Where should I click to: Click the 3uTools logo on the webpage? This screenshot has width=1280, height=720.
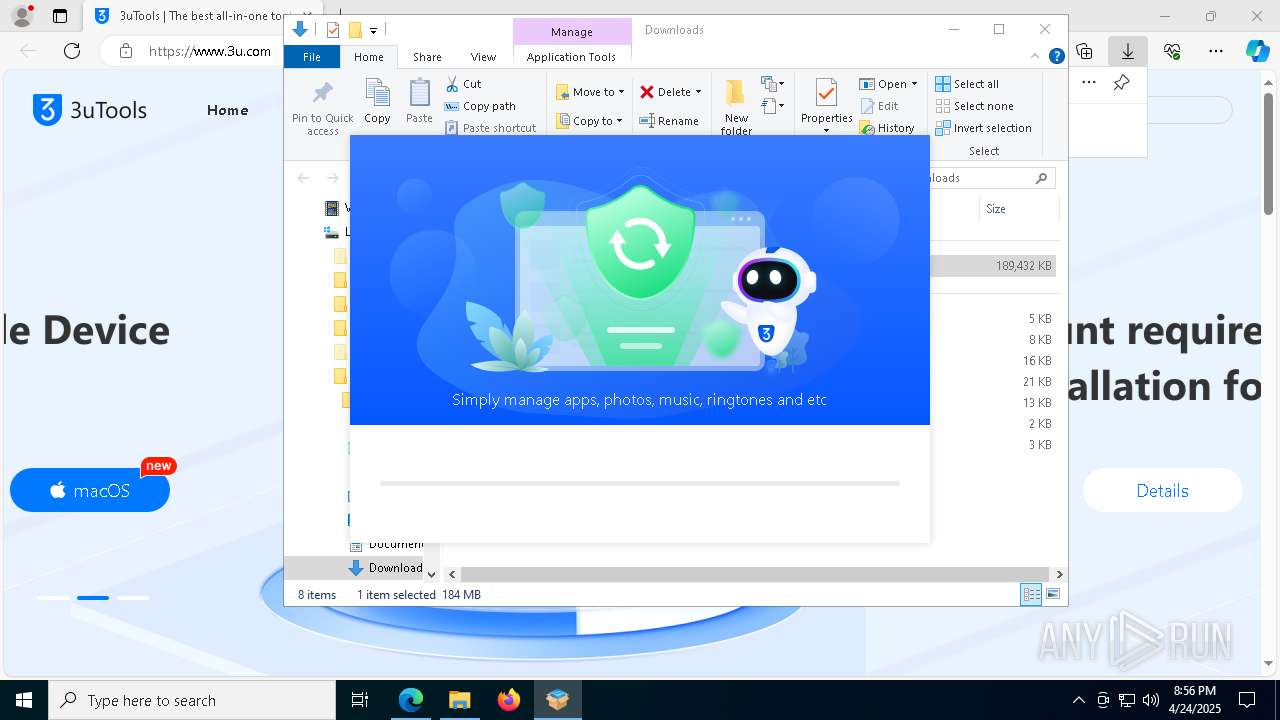[x=90, y=110]
